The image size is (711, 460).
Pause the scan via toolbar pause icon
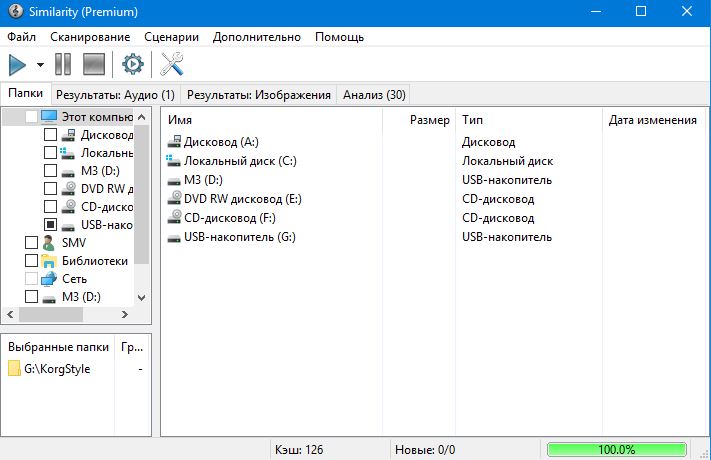tap(63, 65)
